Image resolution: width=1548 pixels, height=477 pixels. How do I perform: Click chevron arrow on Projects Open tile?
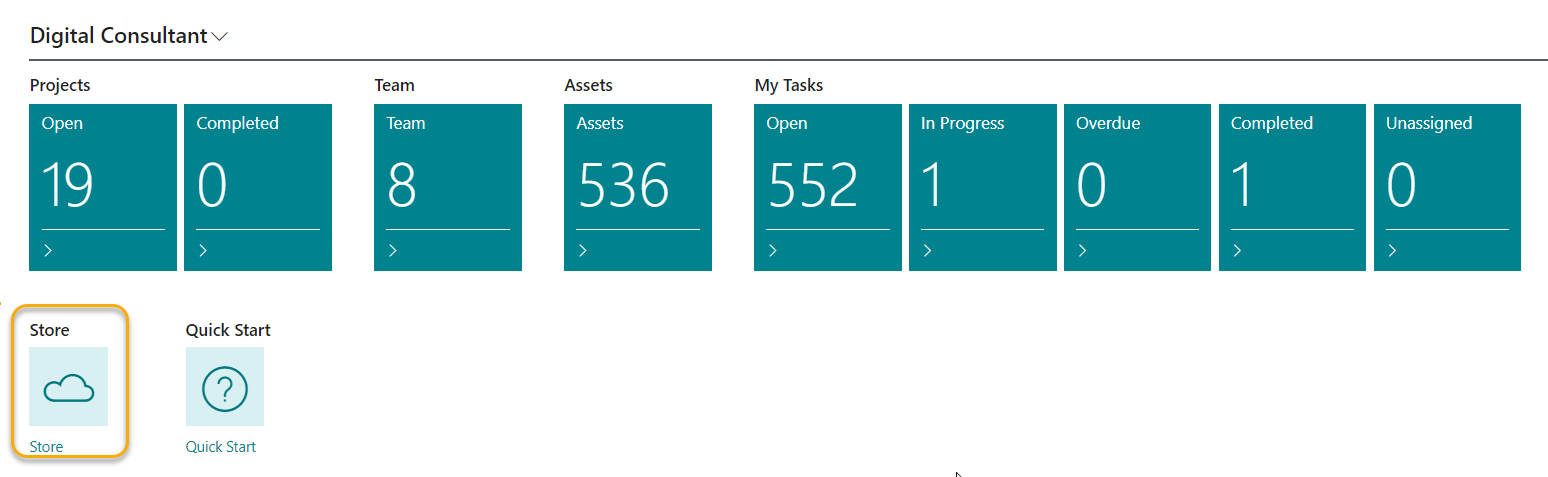coord(47,251)
